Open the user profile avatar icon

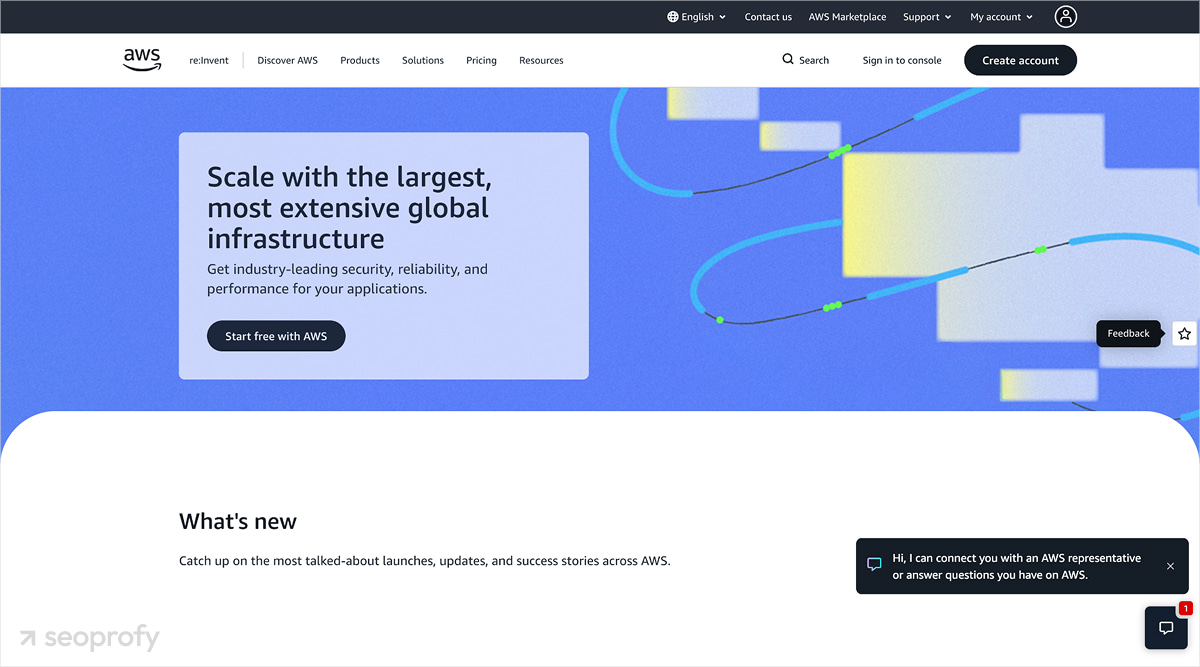1066,16
